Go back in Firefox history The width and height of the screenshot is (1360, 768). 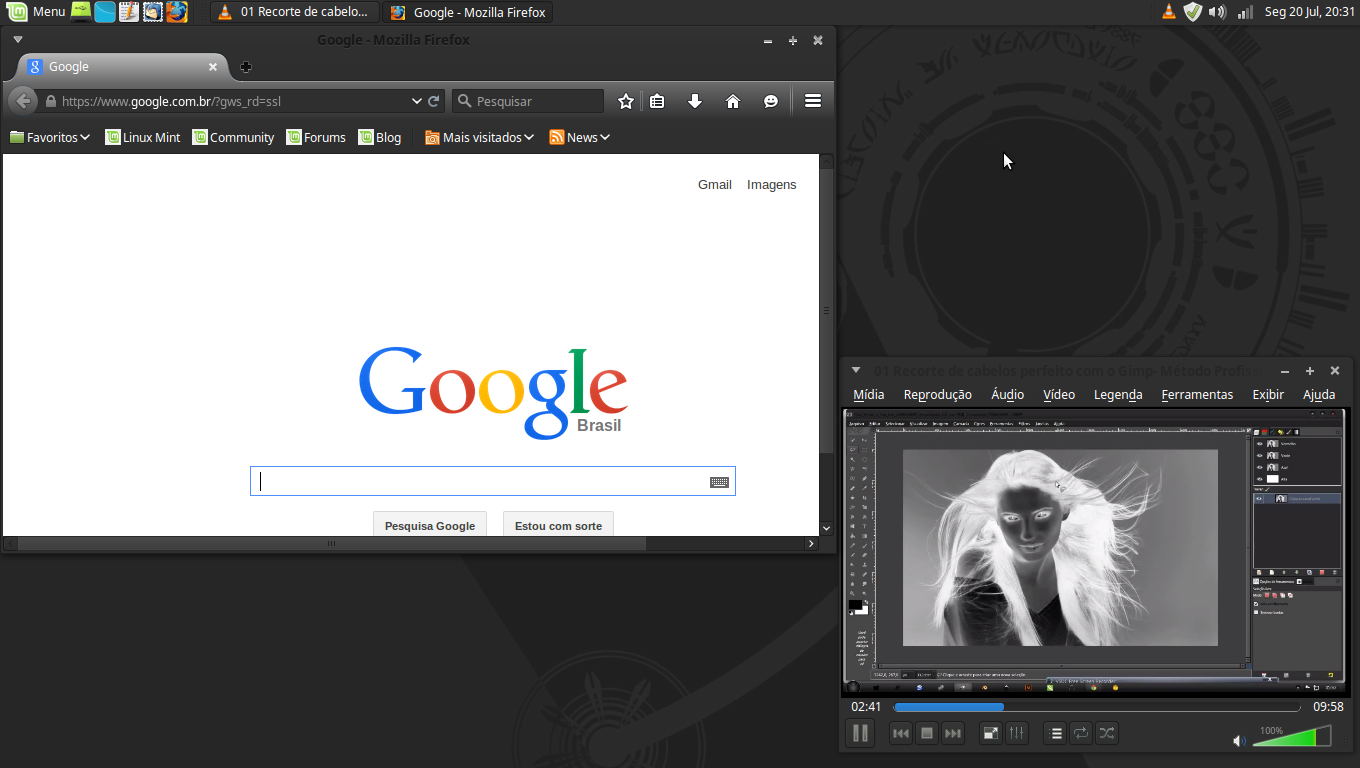point(23,101)
